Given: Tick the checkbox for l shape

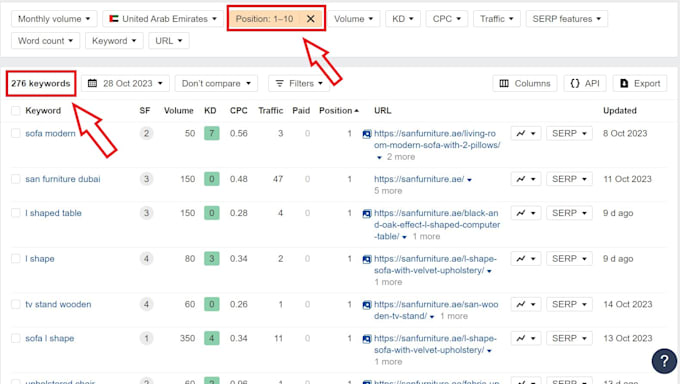Looking at the screenshot, I should [x=16, y=259].
